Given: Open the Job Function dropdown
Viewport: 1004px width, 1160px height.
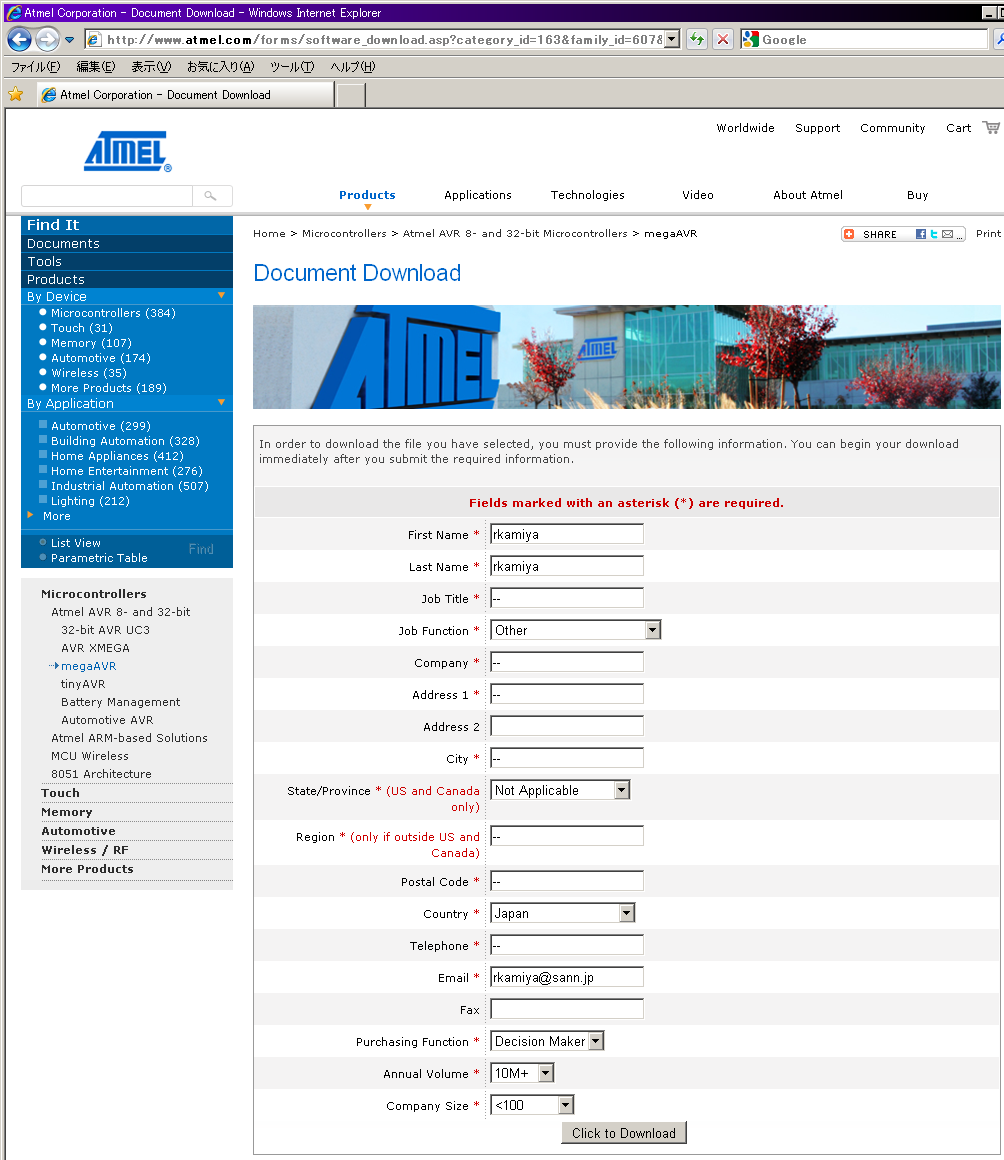Looking at the screenshot, I should (x=652, y=630).
